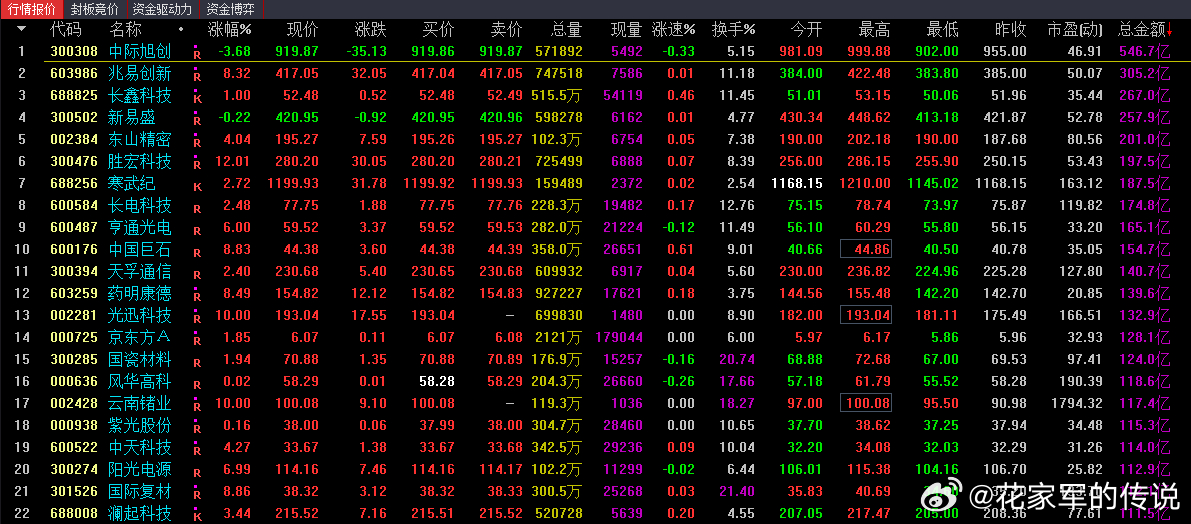Select stock 兆易创新 row name
1191x524 pixels.
(141, 74)
